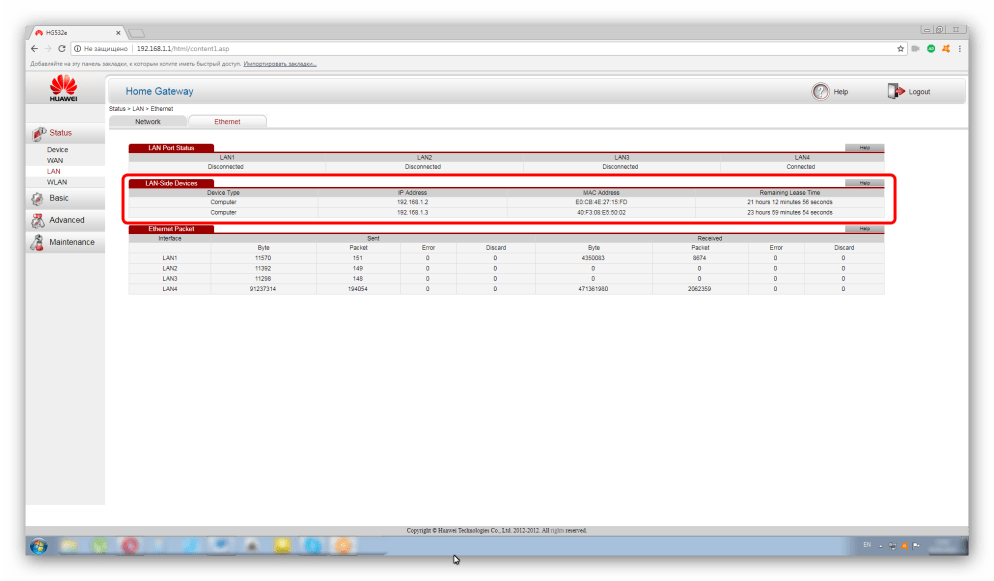Expand the Maintenance section in the sidebar
The width and height of the screenshot is (994, 581).
tap(65, 243)
